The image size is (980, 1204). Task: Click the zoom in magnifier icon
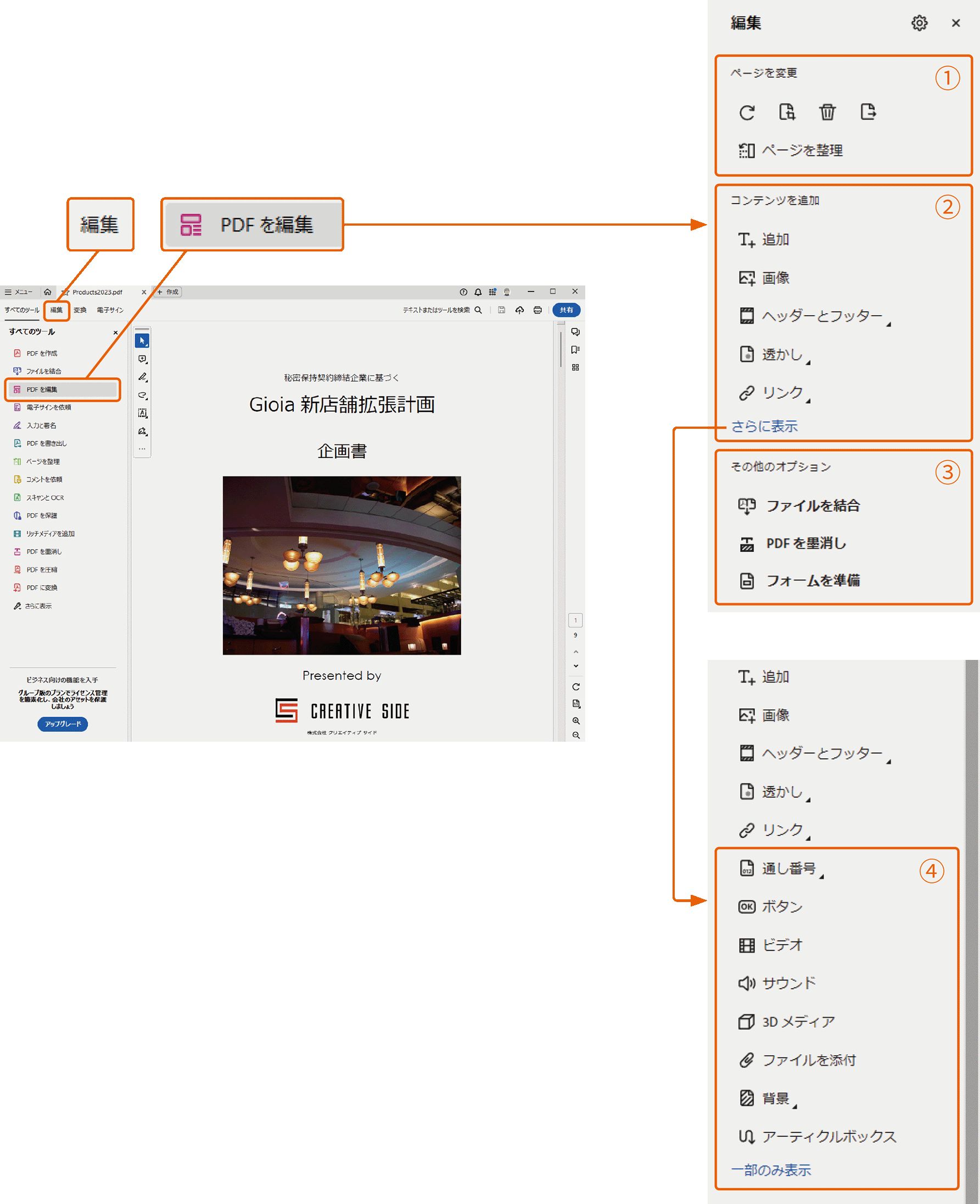coord(576,721)
